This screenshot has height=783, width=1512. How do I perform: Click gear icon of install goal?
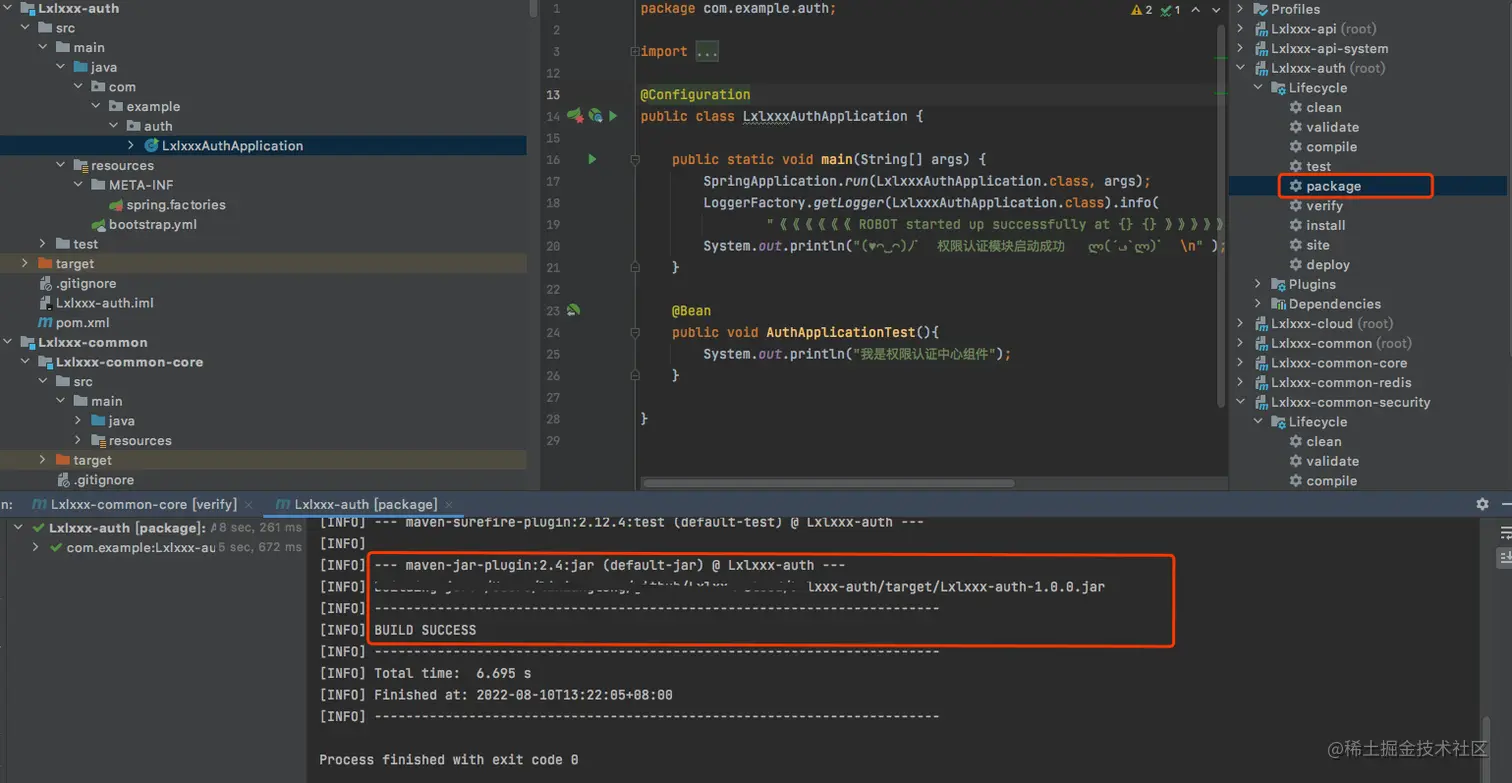pyautogui.click(x=1296, y=226)
